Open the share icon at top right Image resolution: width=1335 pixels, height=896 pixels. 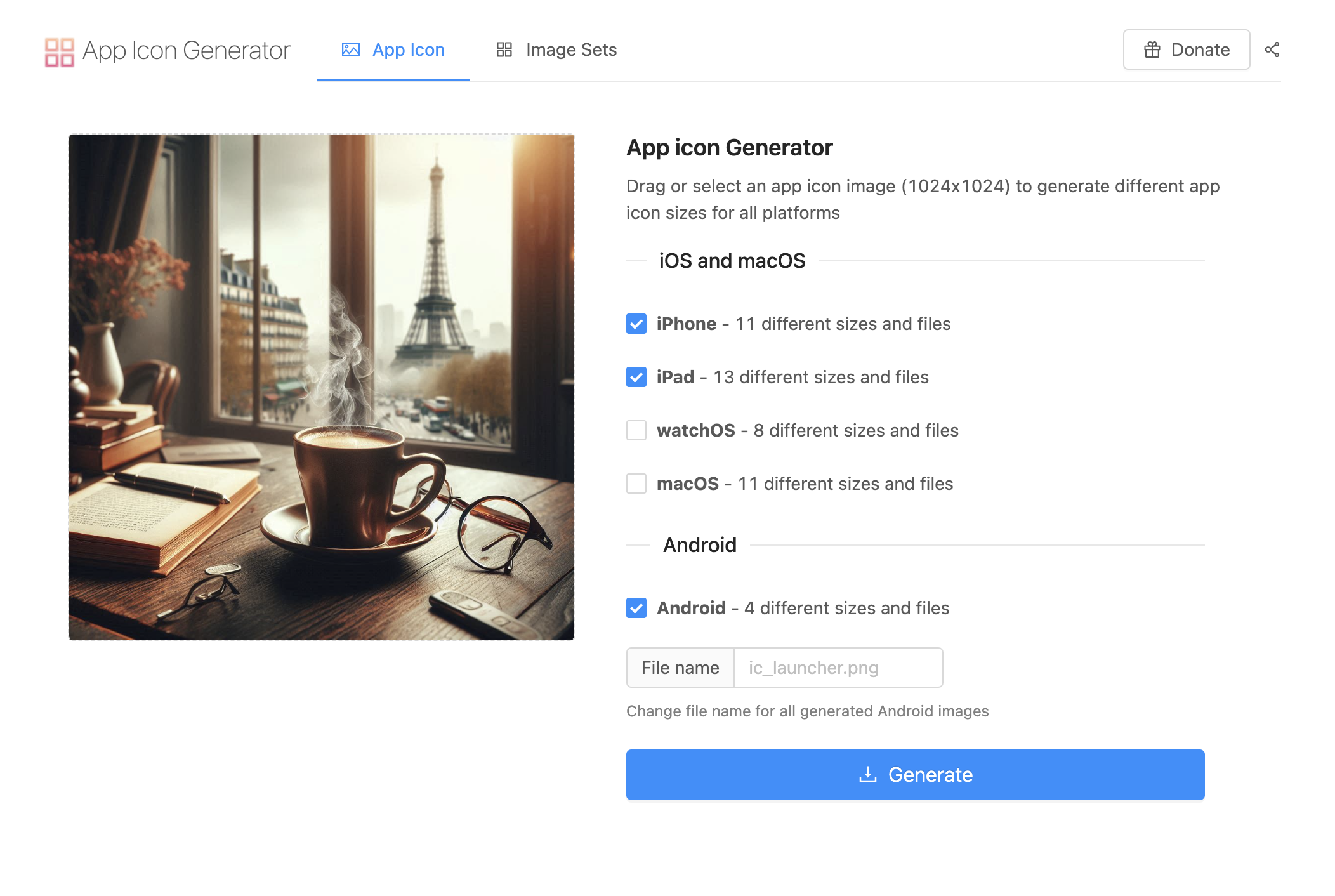point(1272,49)
